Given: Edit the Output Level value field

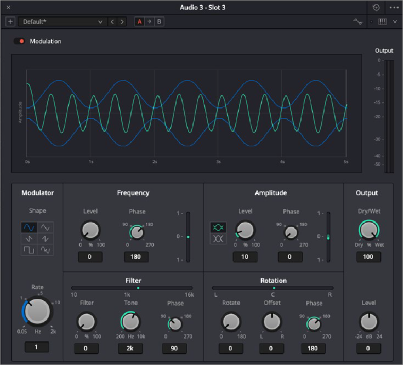Looking at the screenshot, I should tap(368, 348).
